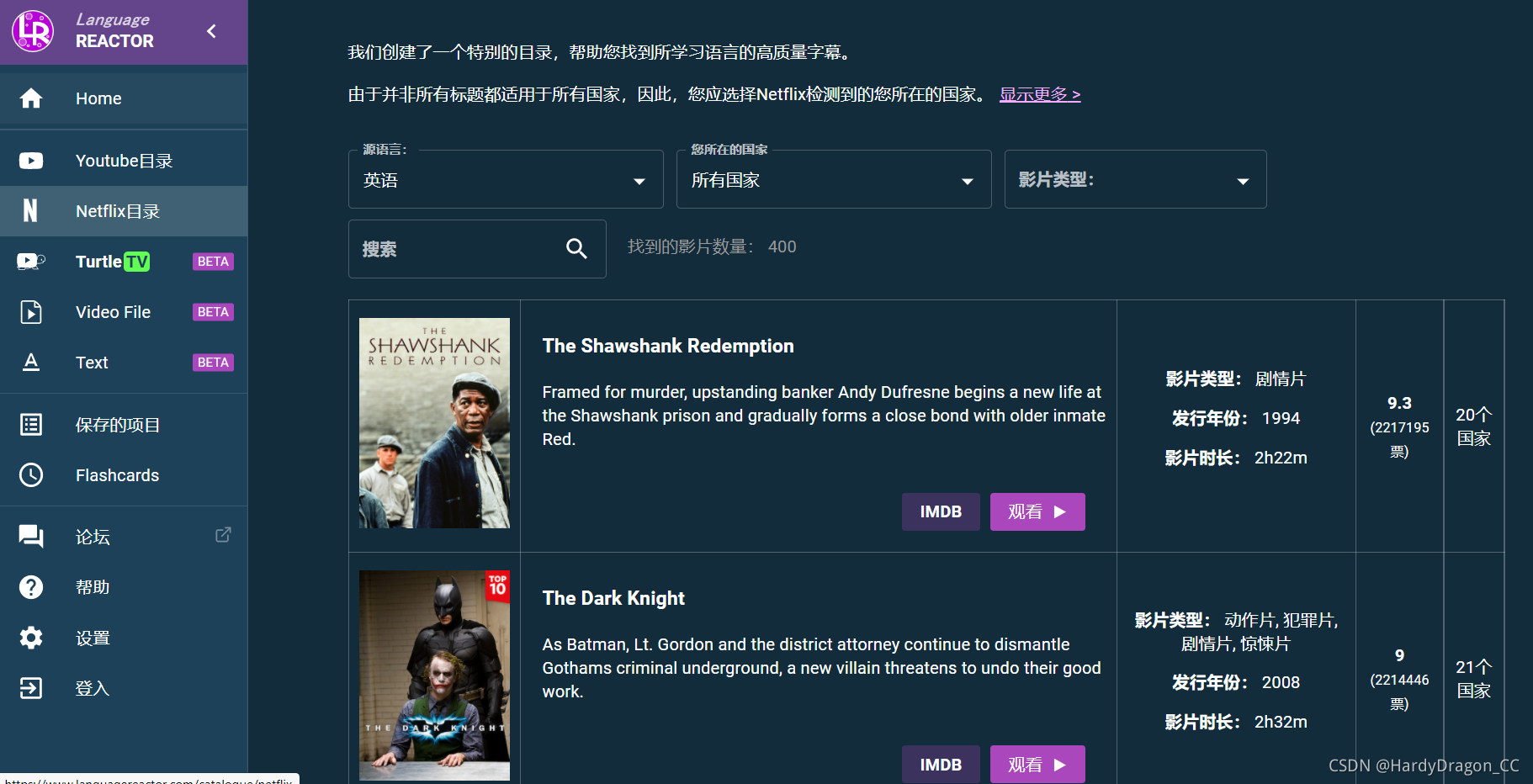Open Flashcards menu entry
This screenshot has height=784, width=1533.
point(124,475)
